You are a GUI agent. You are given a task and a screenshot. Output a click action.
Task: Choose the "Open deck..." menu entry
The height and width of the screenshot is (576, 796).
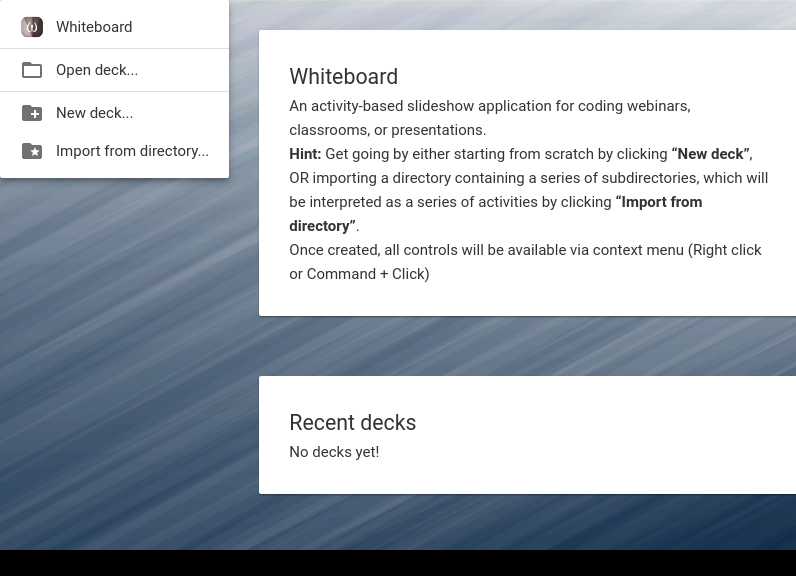(x=114, y=70)
